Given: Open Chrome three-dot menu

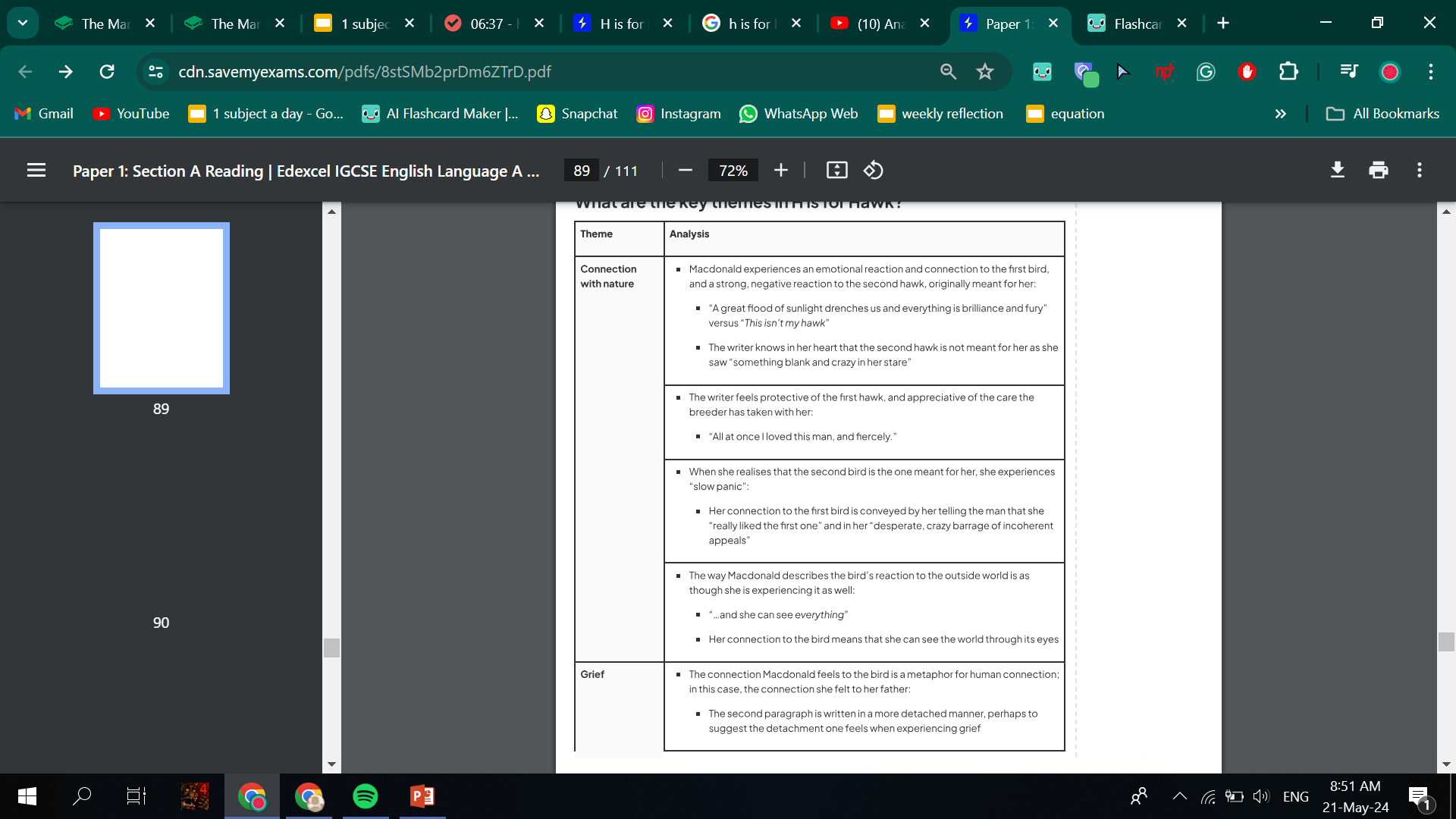Looking at the screenshot, I should tap(1431, 71).
